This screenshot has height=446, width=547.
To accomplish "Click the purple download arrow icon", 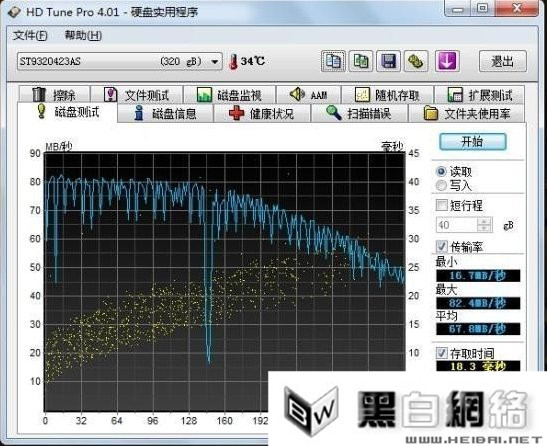I will point(447,61).
